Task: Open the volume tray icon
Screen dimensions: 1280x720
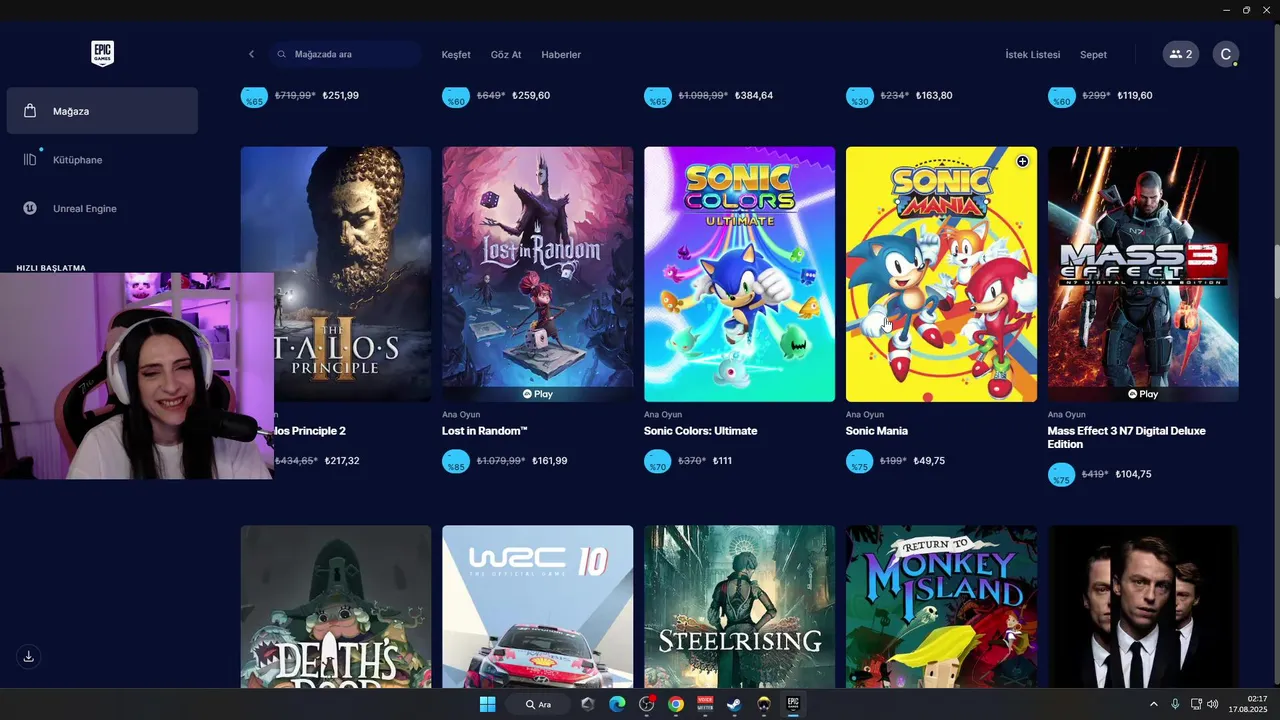Action: click(x=1212, y=704)
